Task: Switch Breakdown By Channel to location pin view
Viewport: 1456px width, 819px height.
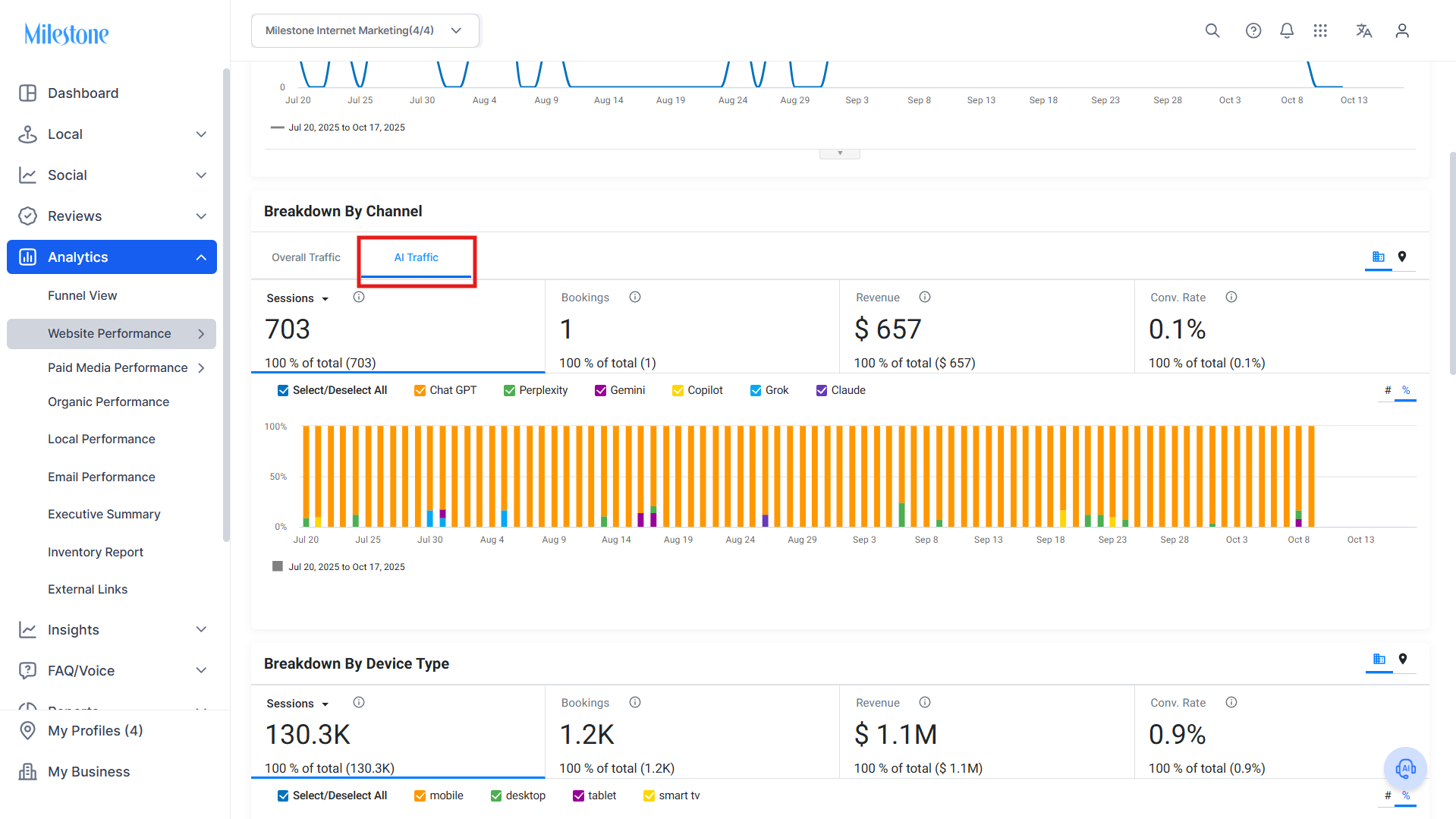Action: tap(1402, 257)
